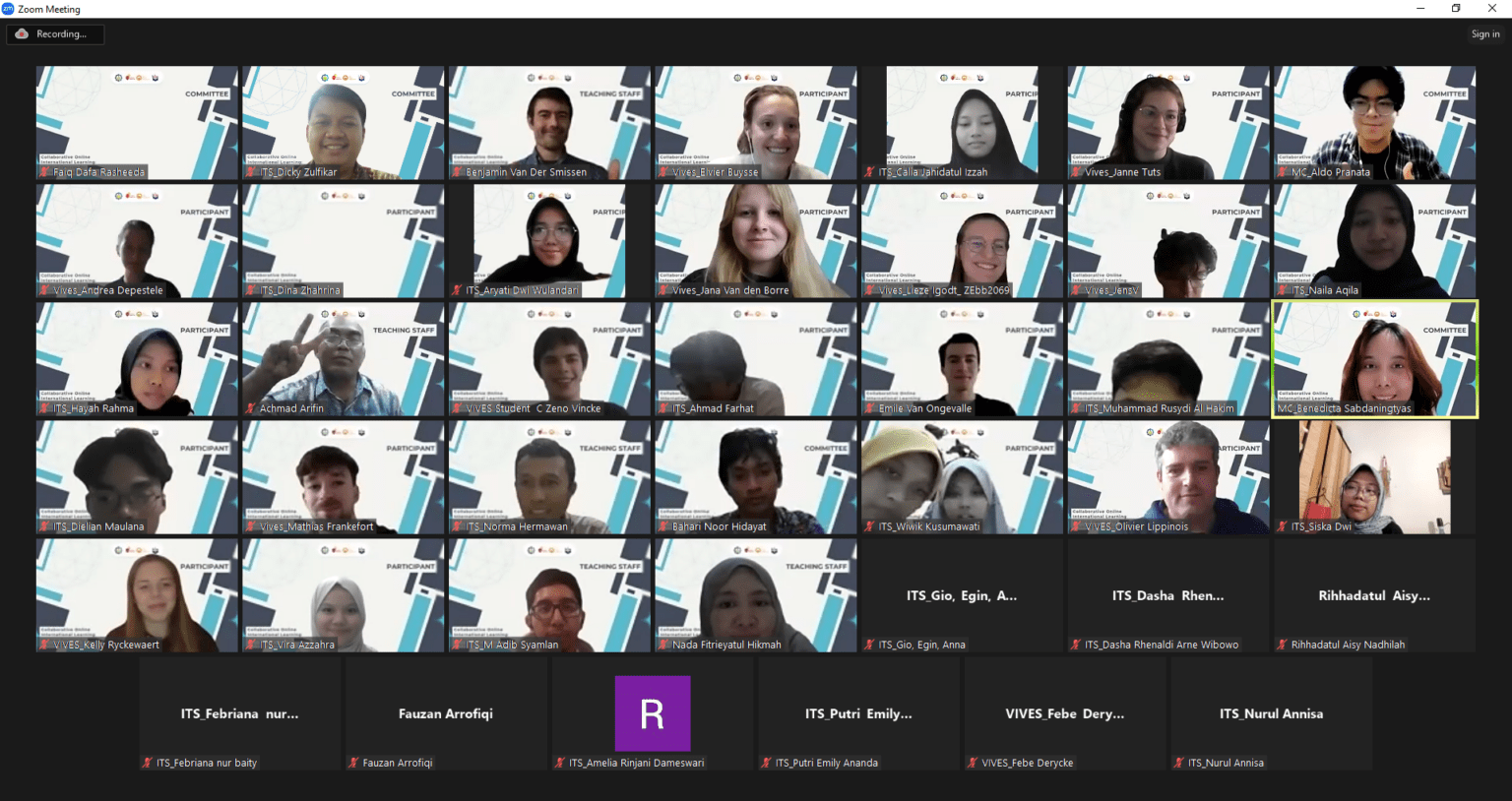Click the Recording... status label

pyautogui.click(x=61, y=34)
